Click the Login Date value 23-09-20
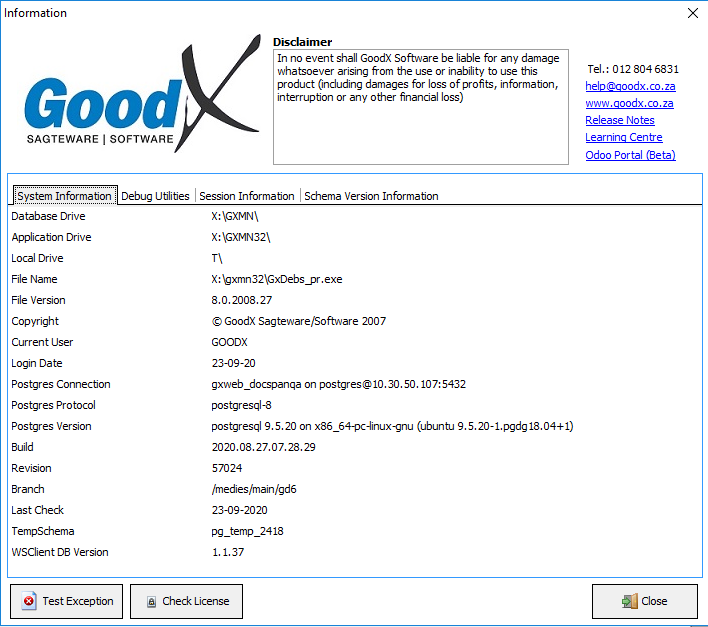This screenshot has width=708, height=627. (233, 363)
